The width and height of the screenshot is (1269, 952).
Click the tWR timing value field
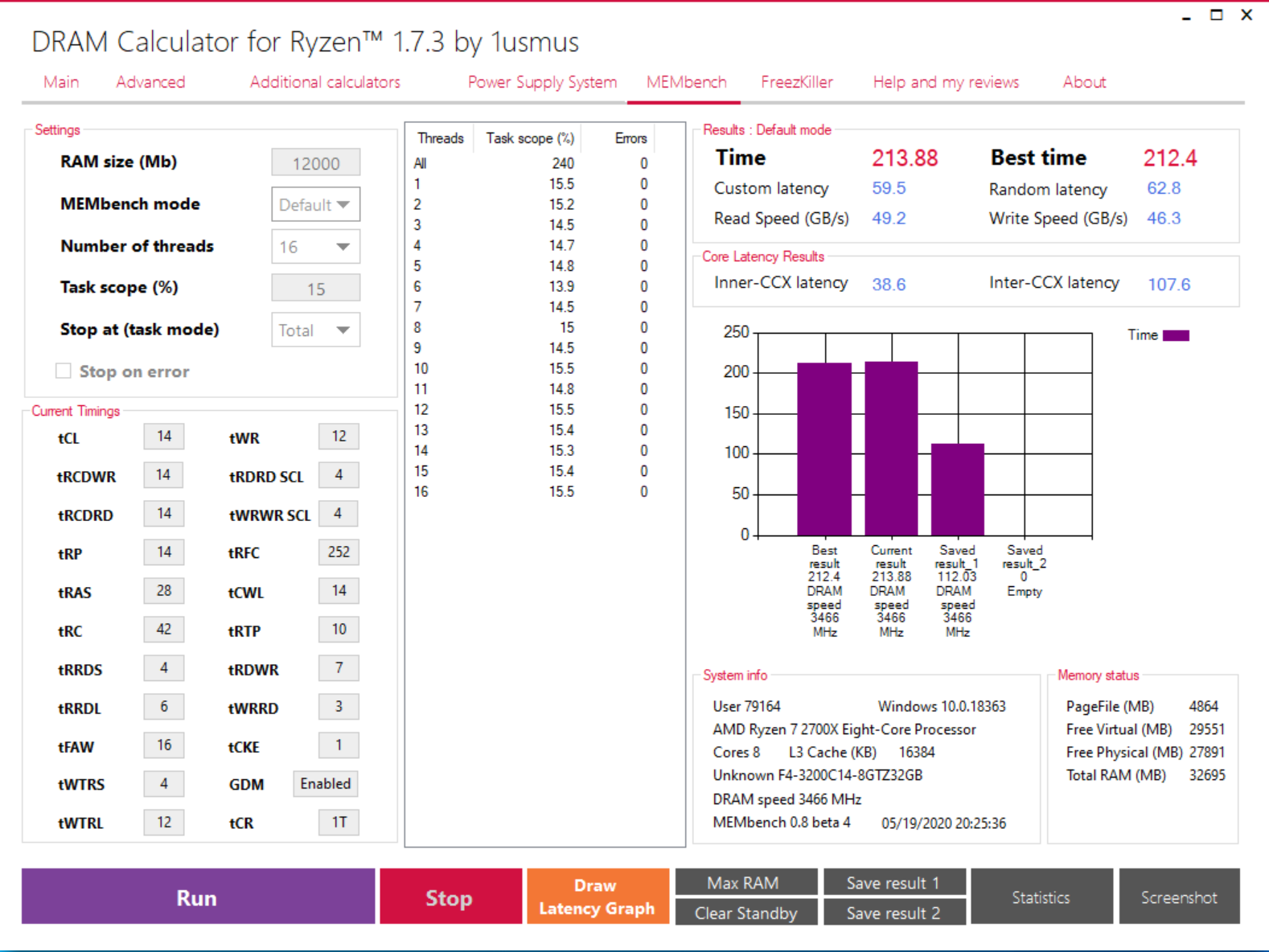click(339, 437)
